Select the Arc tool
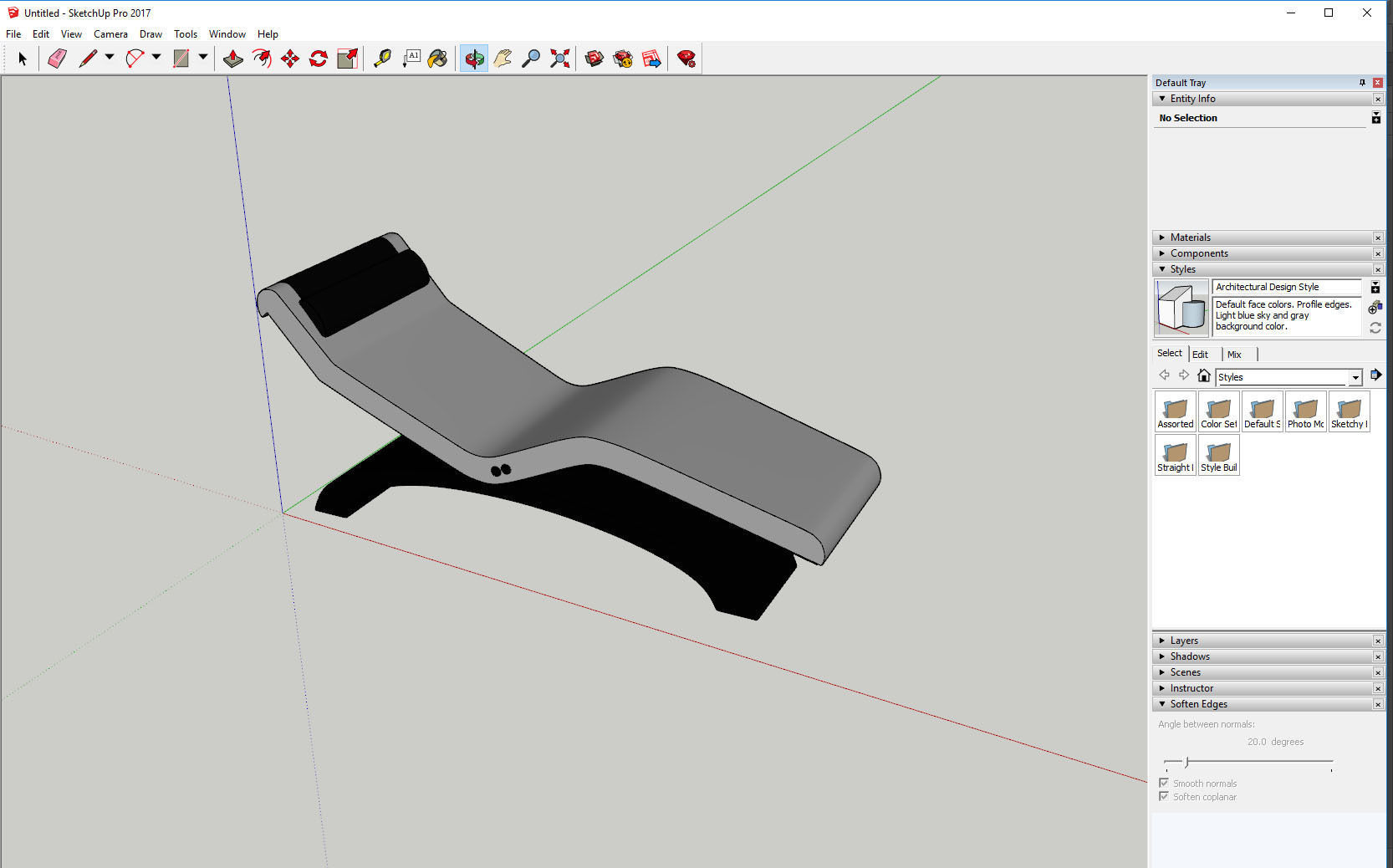 pyautogui.click(x=135, y=59)
